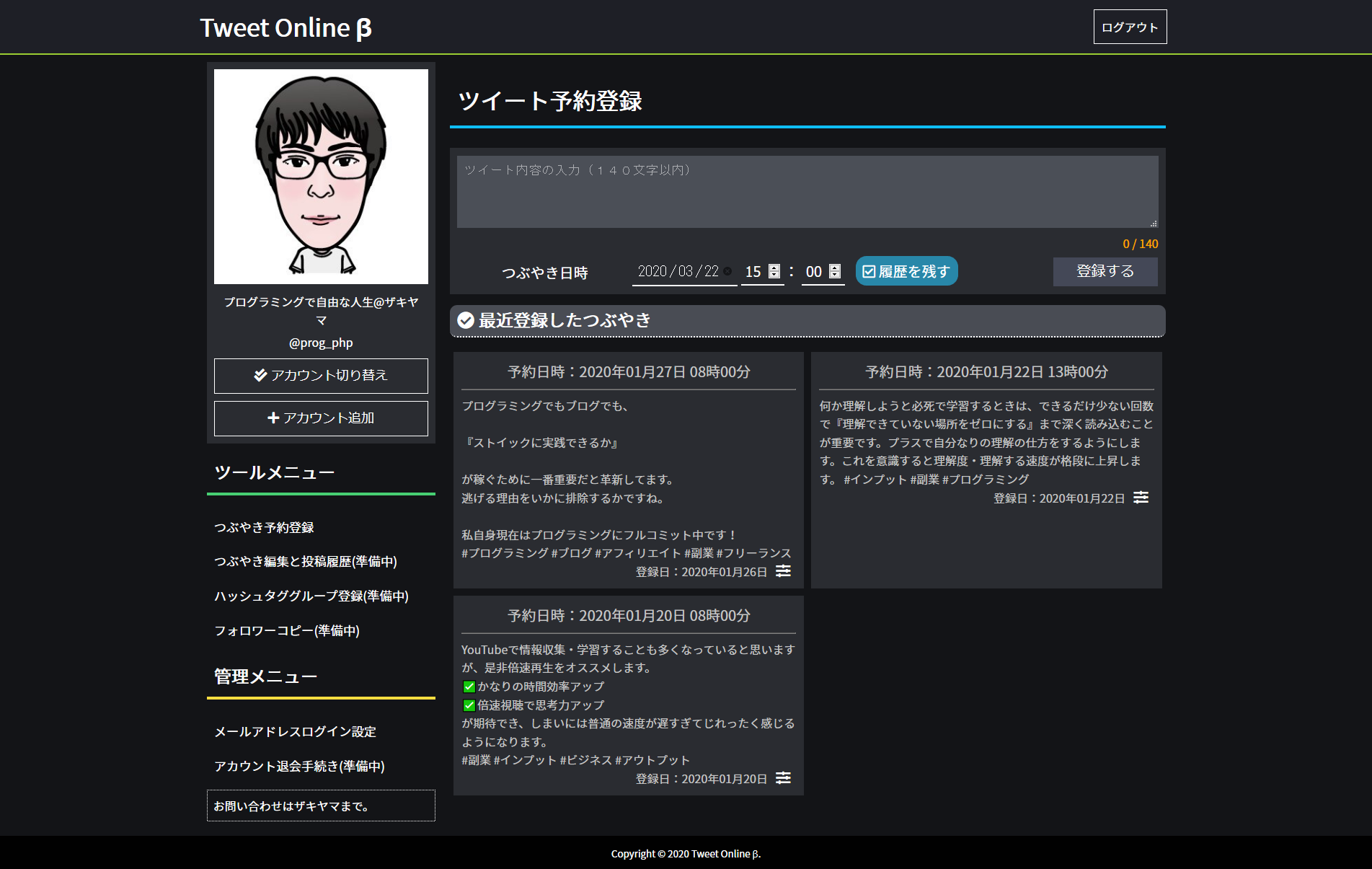Click the 最近登録したつぶやき section header
Viewport: 1372px width, 869px height.
[x=807, y=321]
